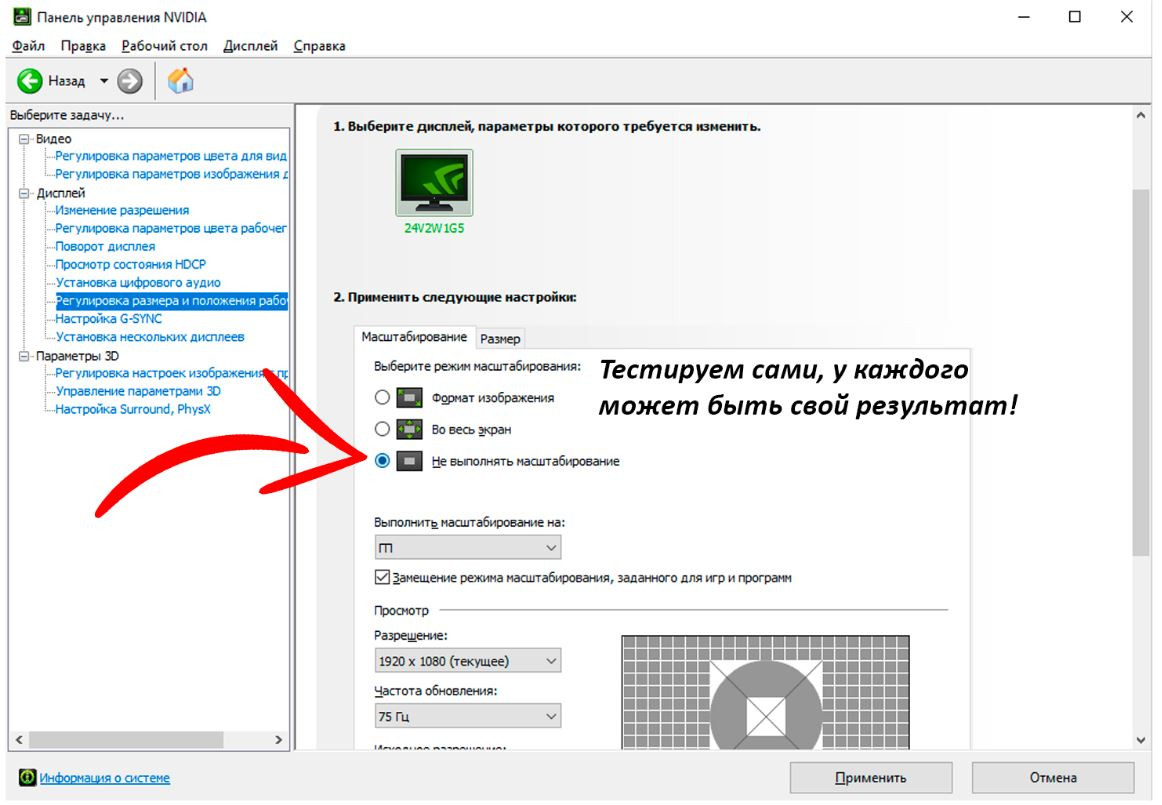Open the Рабочий стол menu
1162x805 pixels.
point(164,46)
